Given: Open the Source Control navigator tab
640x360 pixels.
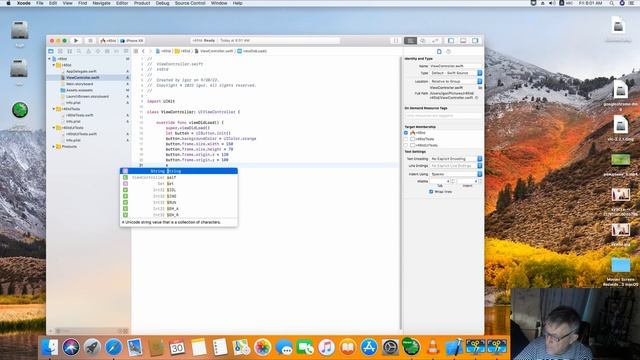Looking at the screenshot, I should pos(60,51).
